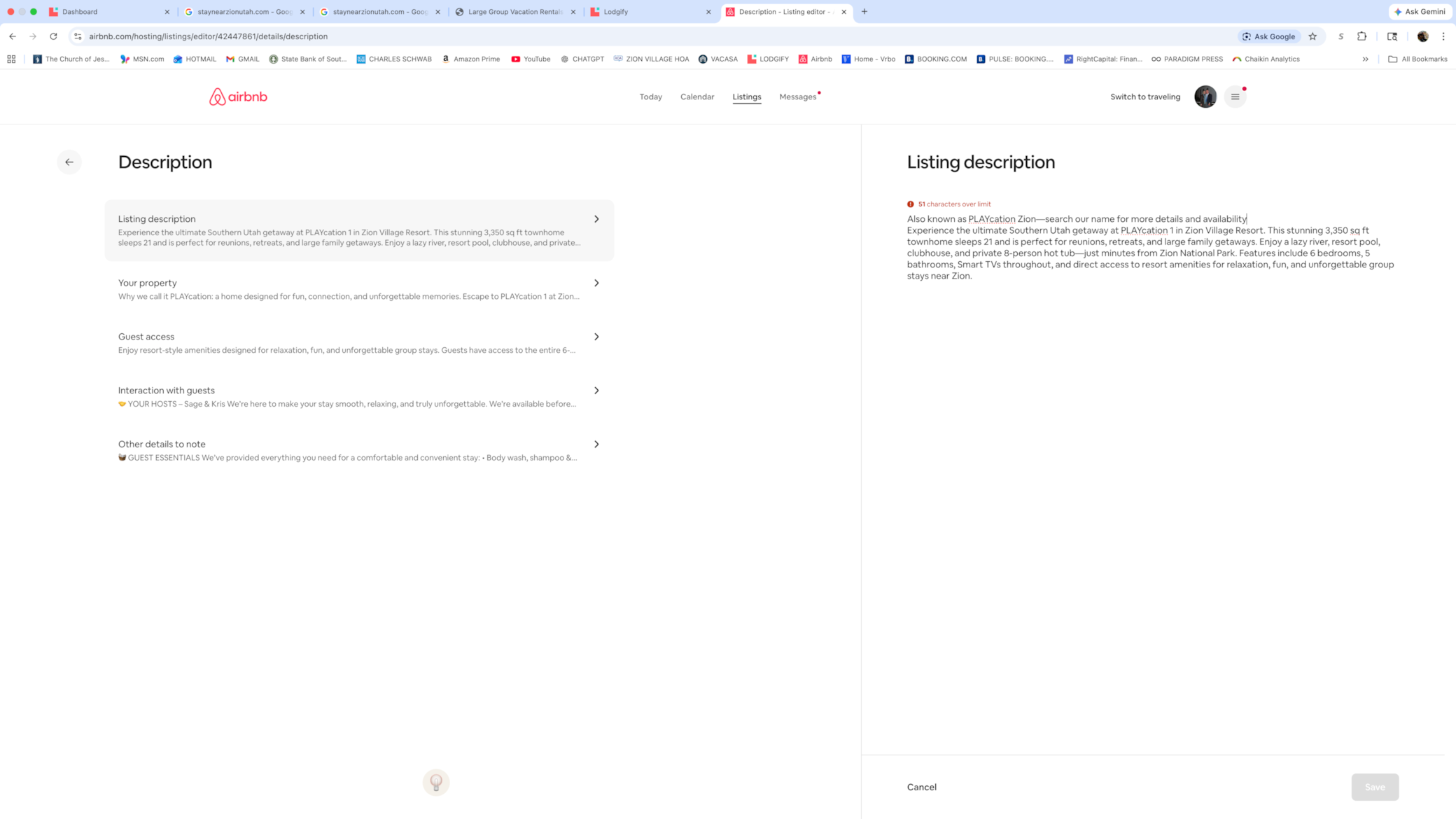
Task: Open the Listings tab
Action: click(747, 97)
